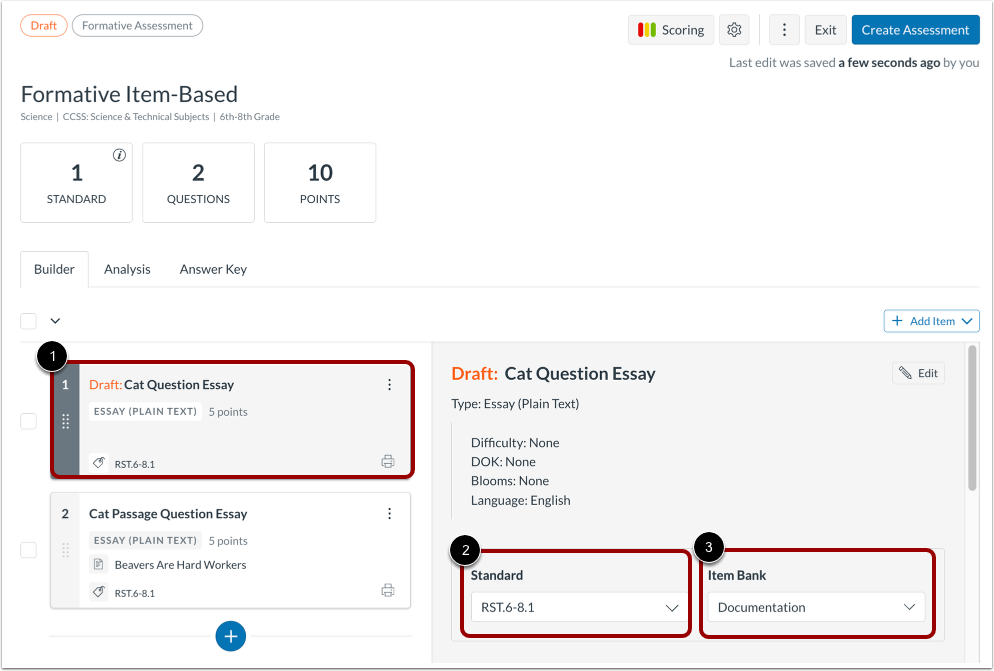
Task: Open the kebab menu for Cat Question Essay
Action: (x=389, y=385)
